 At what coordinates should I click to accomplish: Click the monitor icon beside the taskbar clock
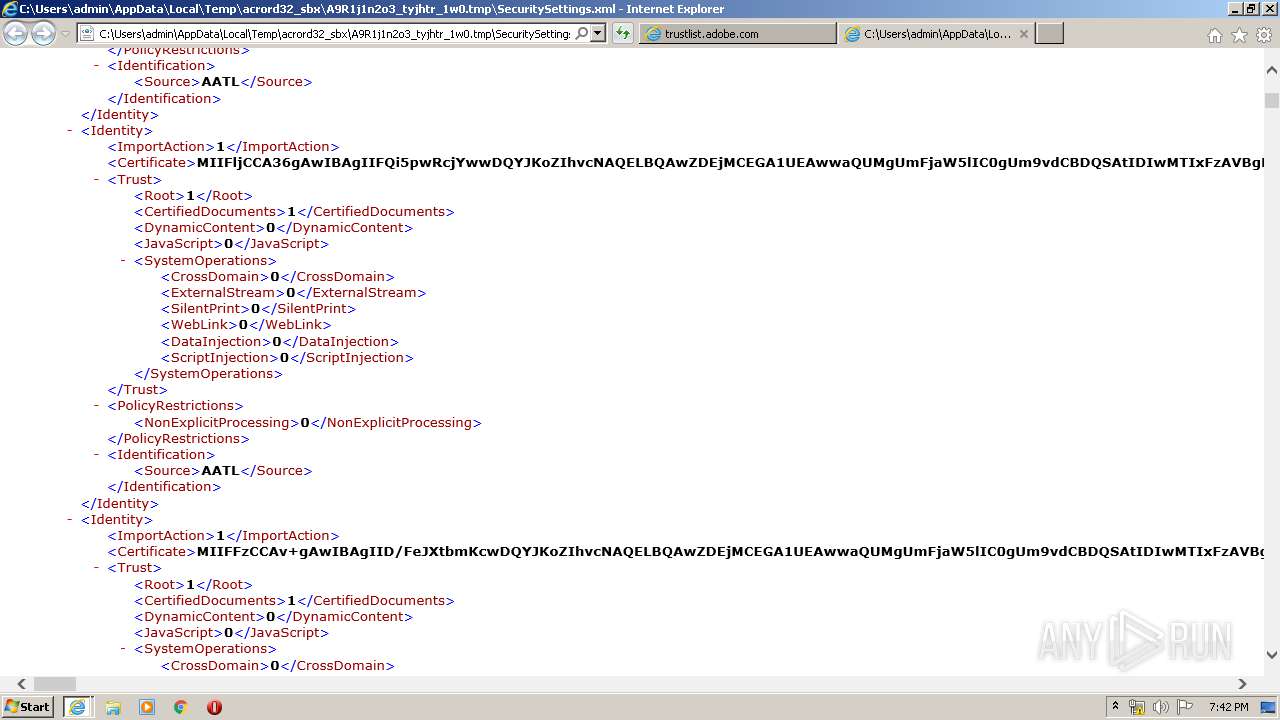click(1270, 707)
